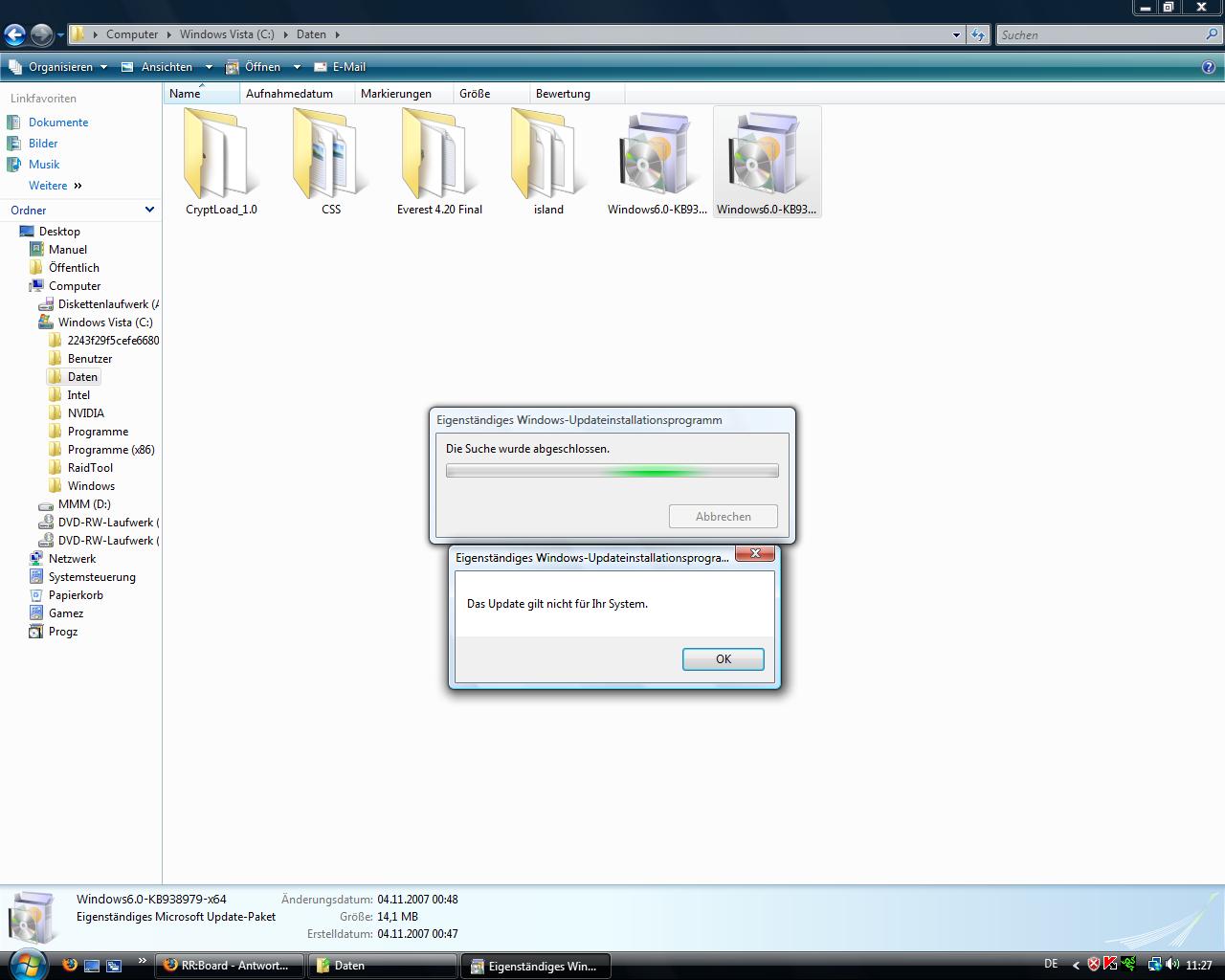Sort by Name column header
The image size is (1225, 980).
click(201, 94)
